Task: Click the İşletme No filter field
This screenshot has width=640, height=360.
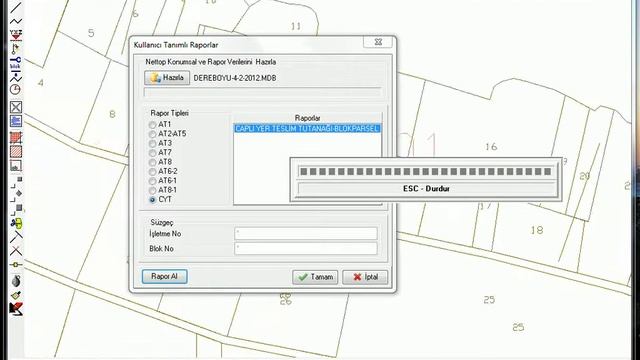Action: 306,233
